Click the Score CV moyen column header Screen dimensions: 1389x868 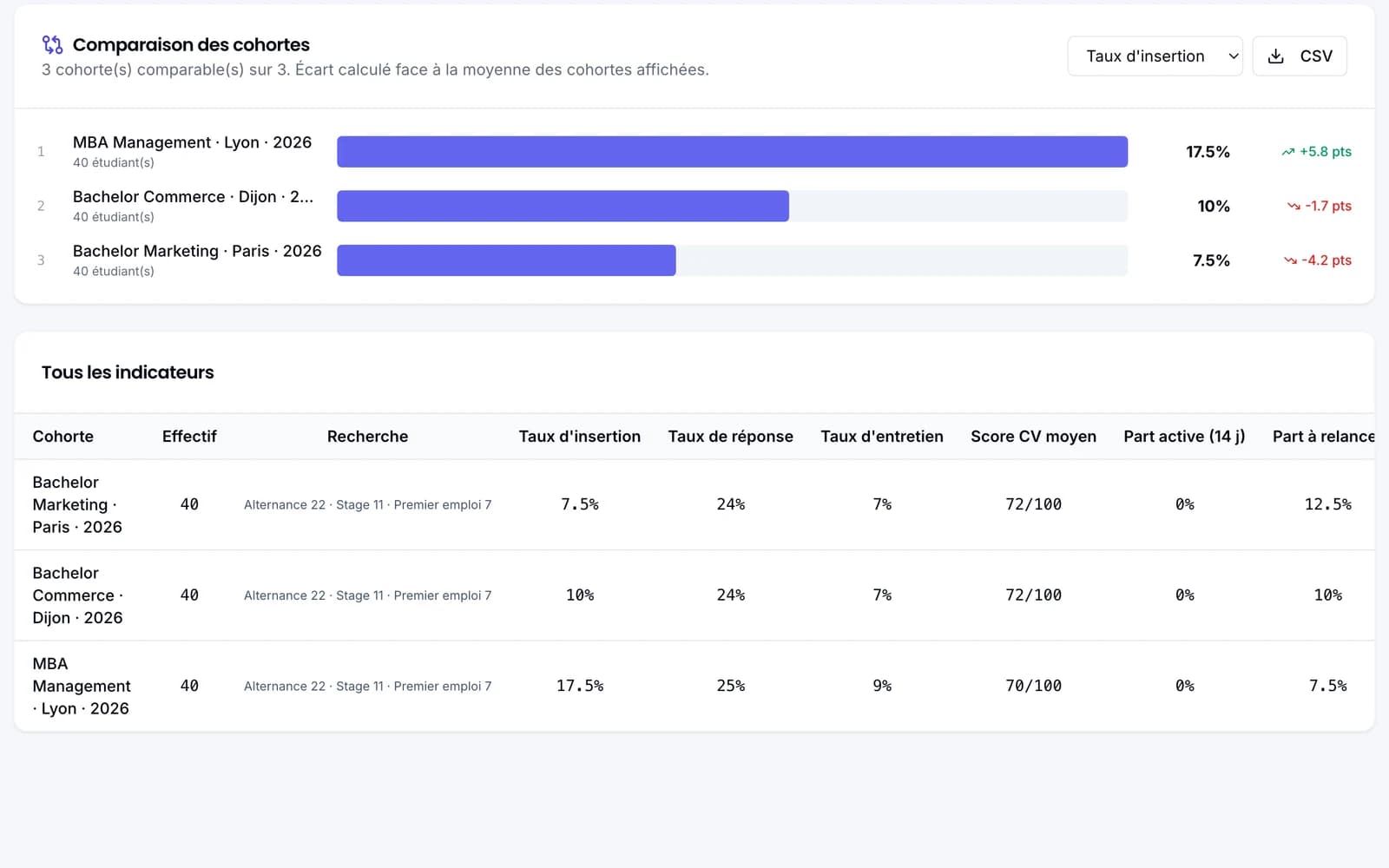point(1033,437)
